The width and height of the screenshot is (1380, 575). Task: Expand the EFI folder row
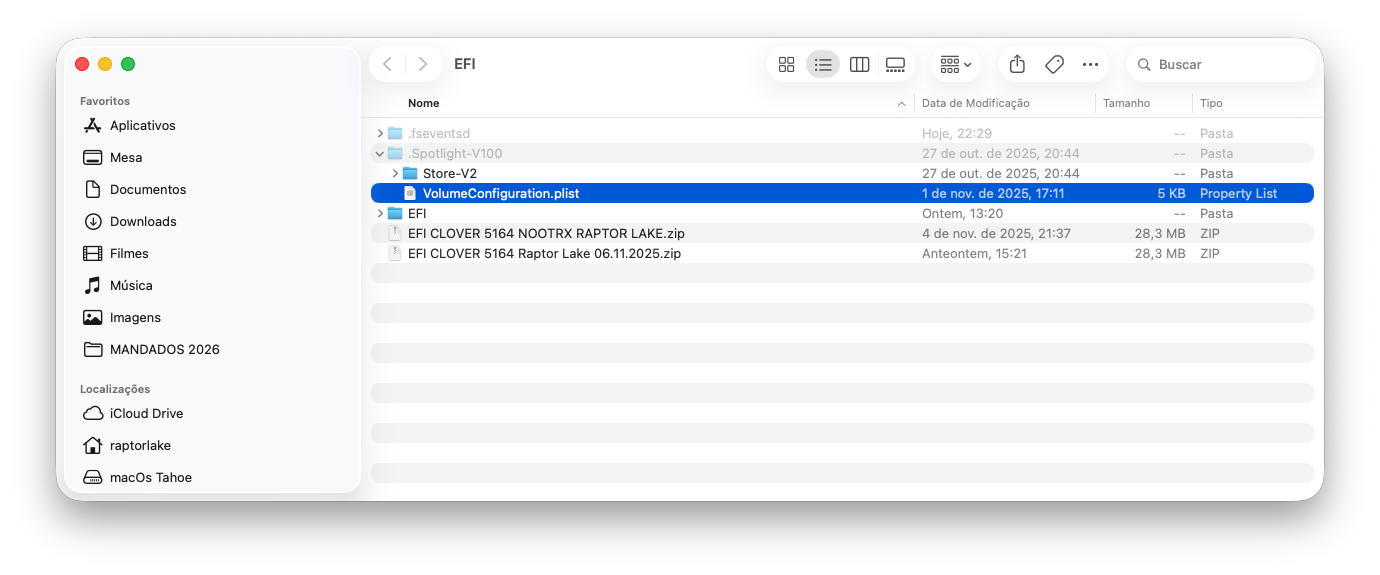click(x=380, y=213)
